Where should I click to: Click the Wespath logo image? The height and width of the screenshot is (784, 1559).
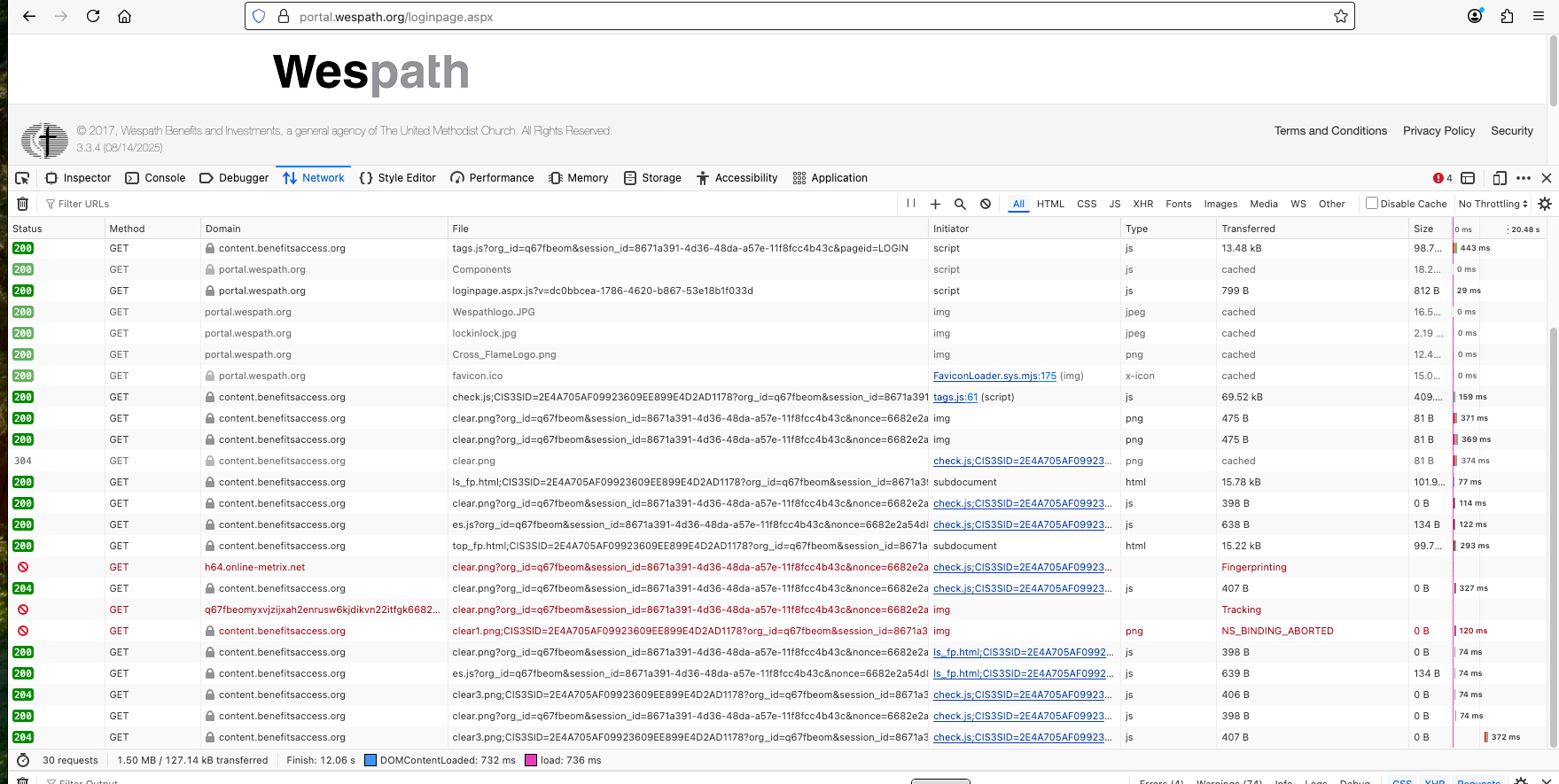[x=370, y=73]
